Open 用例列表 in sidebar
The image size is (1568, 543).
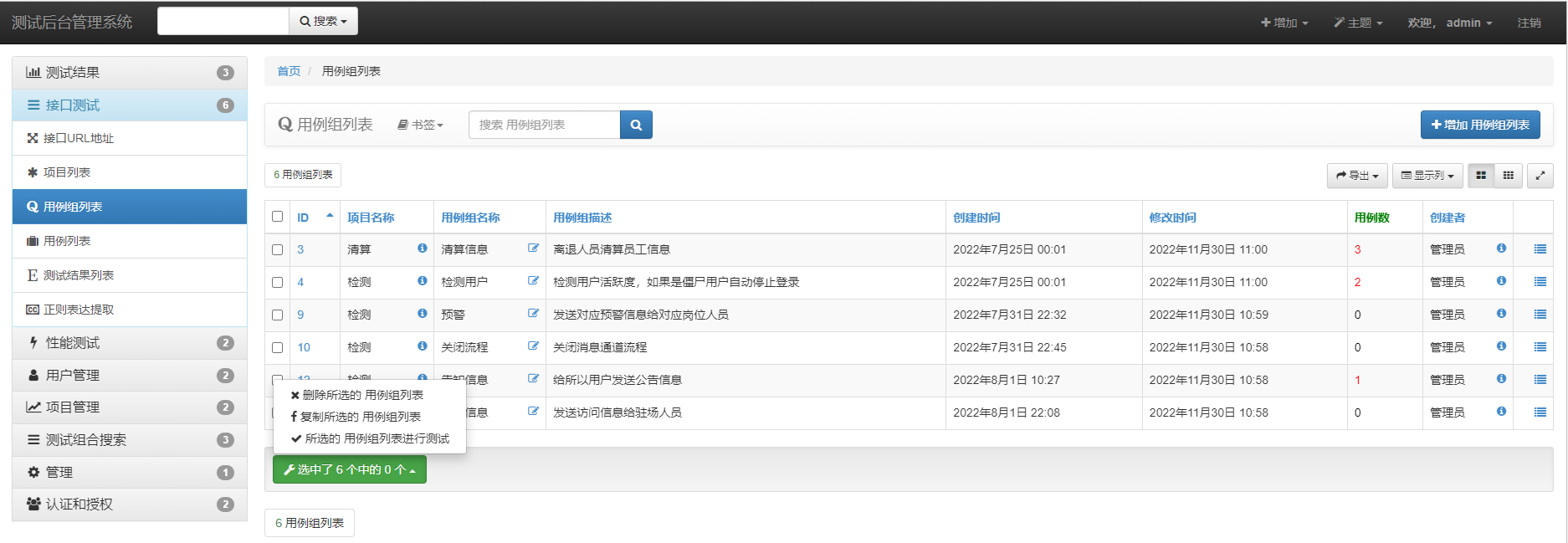[130, 241]
